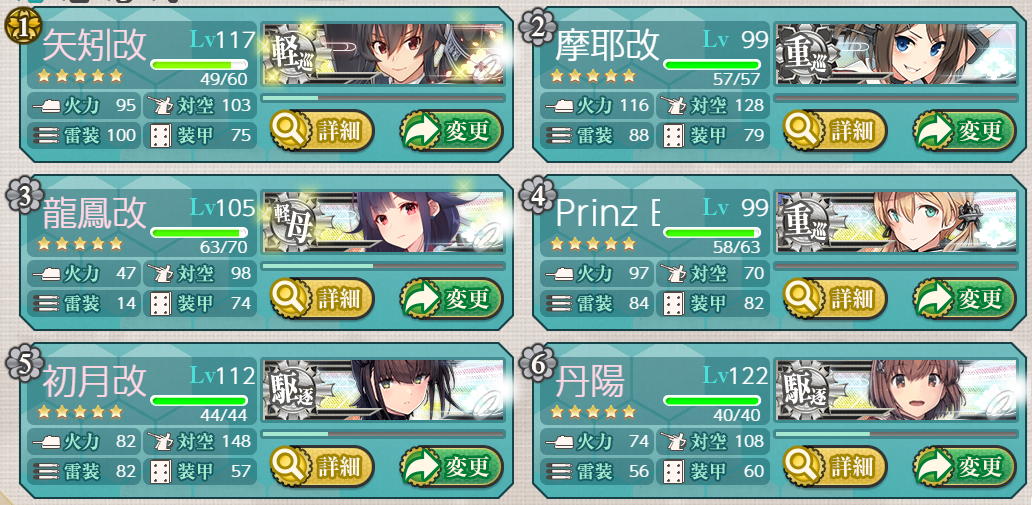Select 矢矧改 light cruiser portrait banner
Viewport: 1032px width, 505px height.
pos(383,54)
